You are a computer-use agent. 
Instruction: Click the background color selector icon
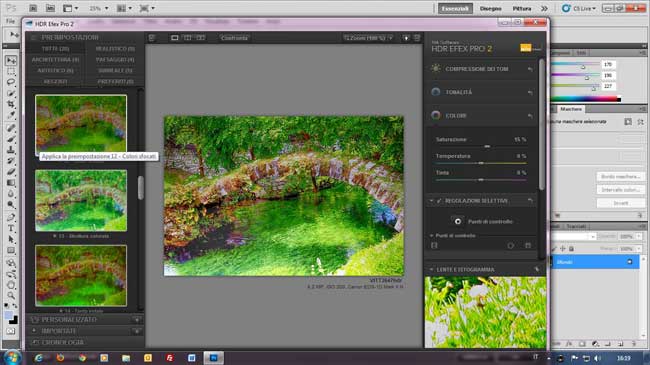pyautogui.click(x=14, y=320)
